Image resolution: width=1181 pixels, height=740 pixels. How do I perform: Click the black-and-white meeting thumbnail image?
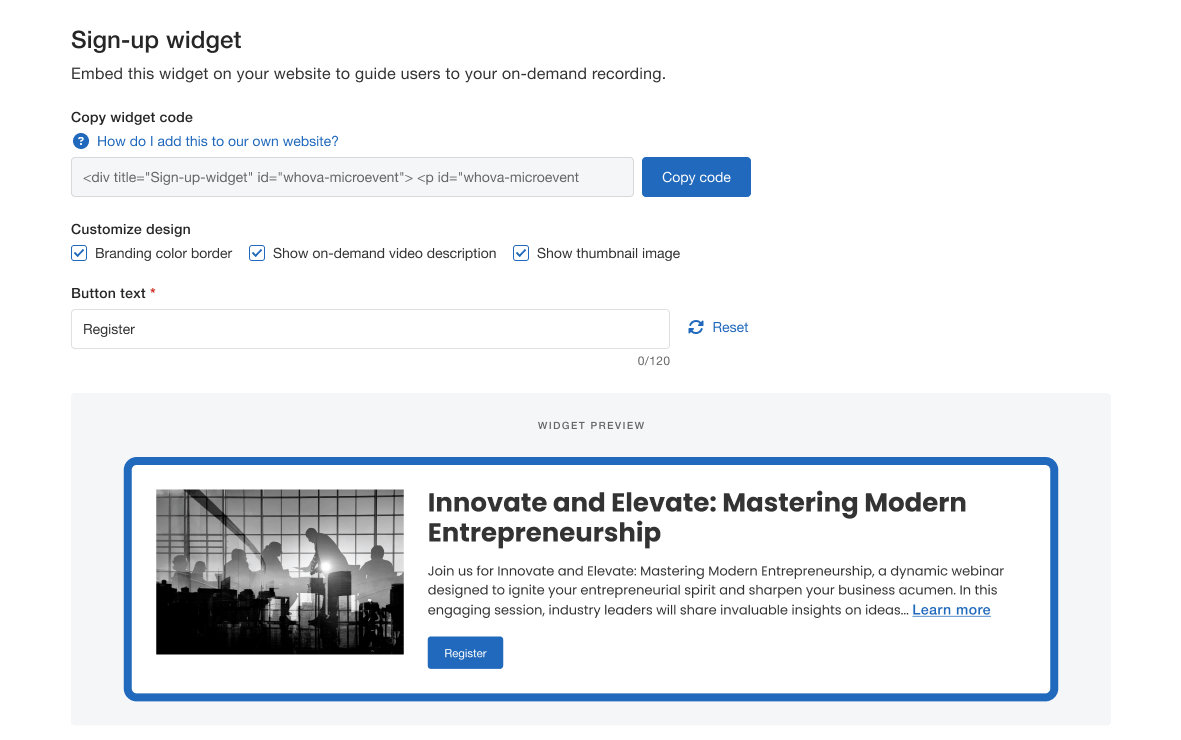click(280, 572)
